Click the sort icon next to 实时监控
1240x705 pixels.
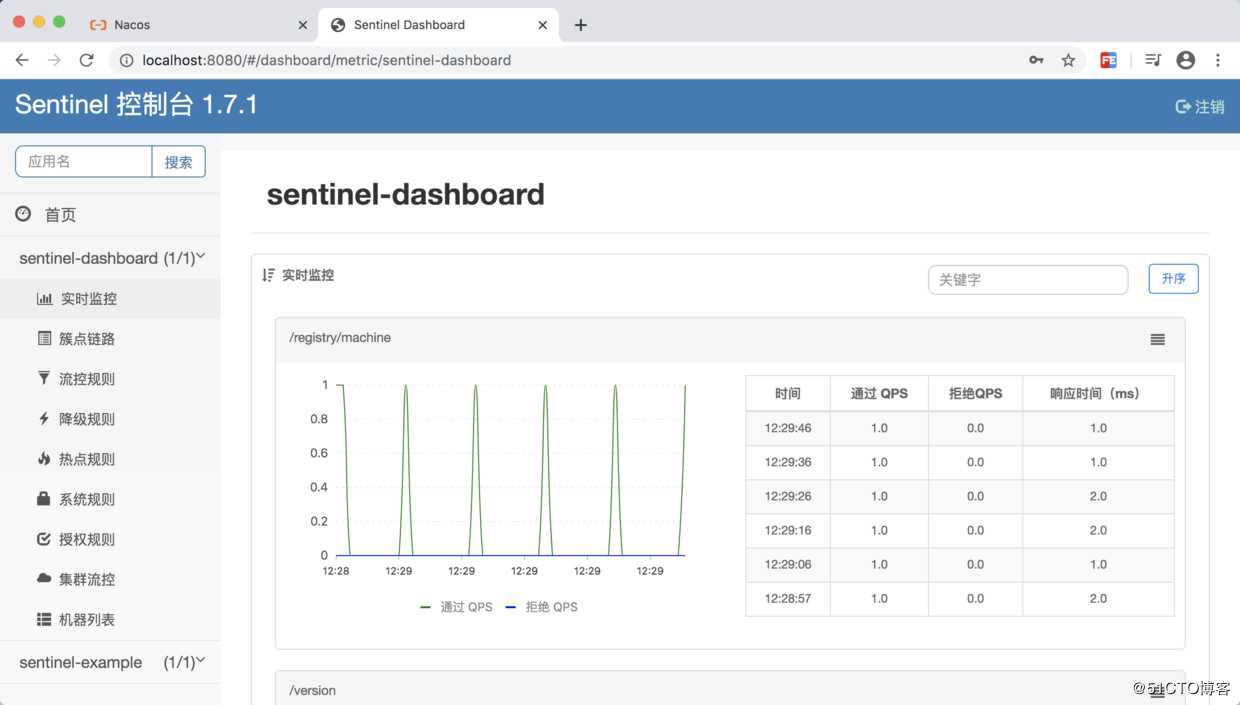(268, 275)
